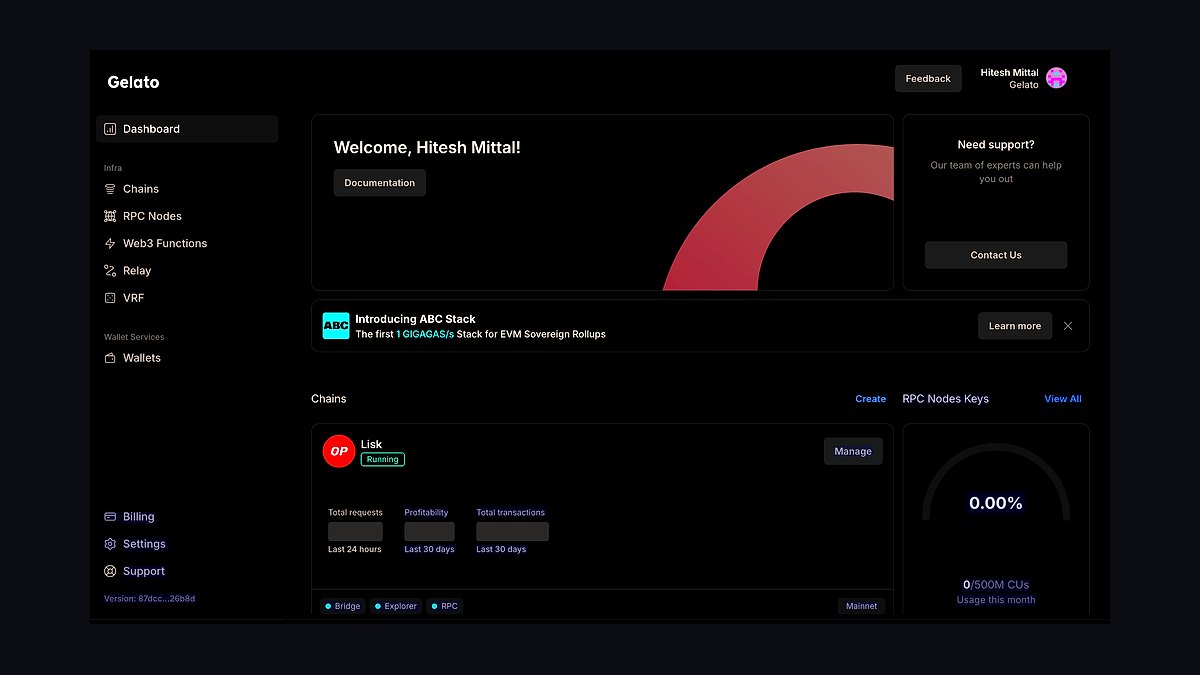Click Manage for the Lisk chain

853,451
